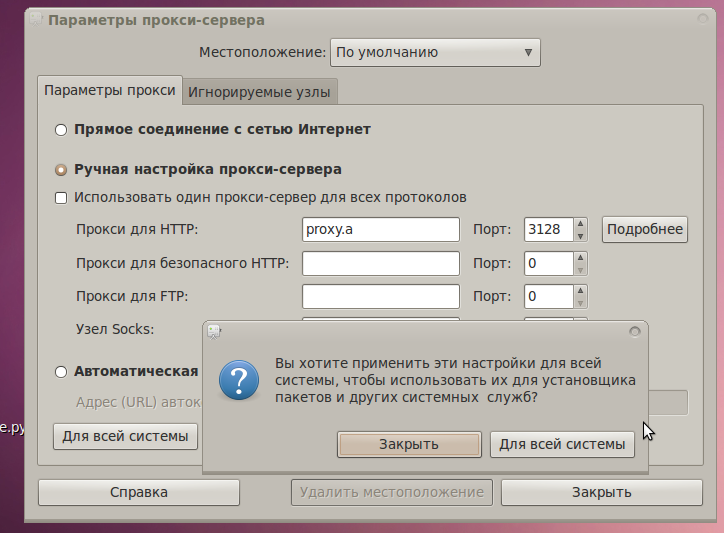724x533 pixels.
Task: Enable 'Использовать один прокси-сервер для всех протоколов' checkbox
Action: pyautogui.click(x=62, y=198)
